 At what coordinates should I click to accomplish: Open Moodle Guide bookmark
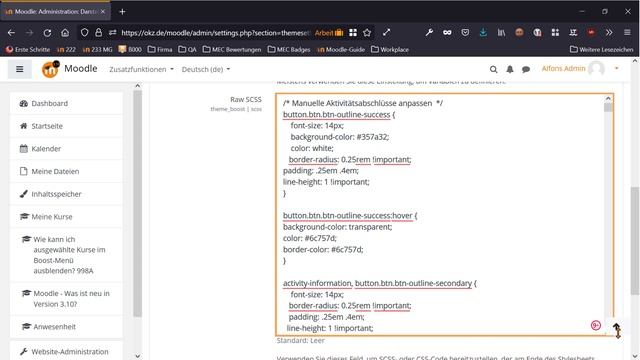click(x=340, y=49)
